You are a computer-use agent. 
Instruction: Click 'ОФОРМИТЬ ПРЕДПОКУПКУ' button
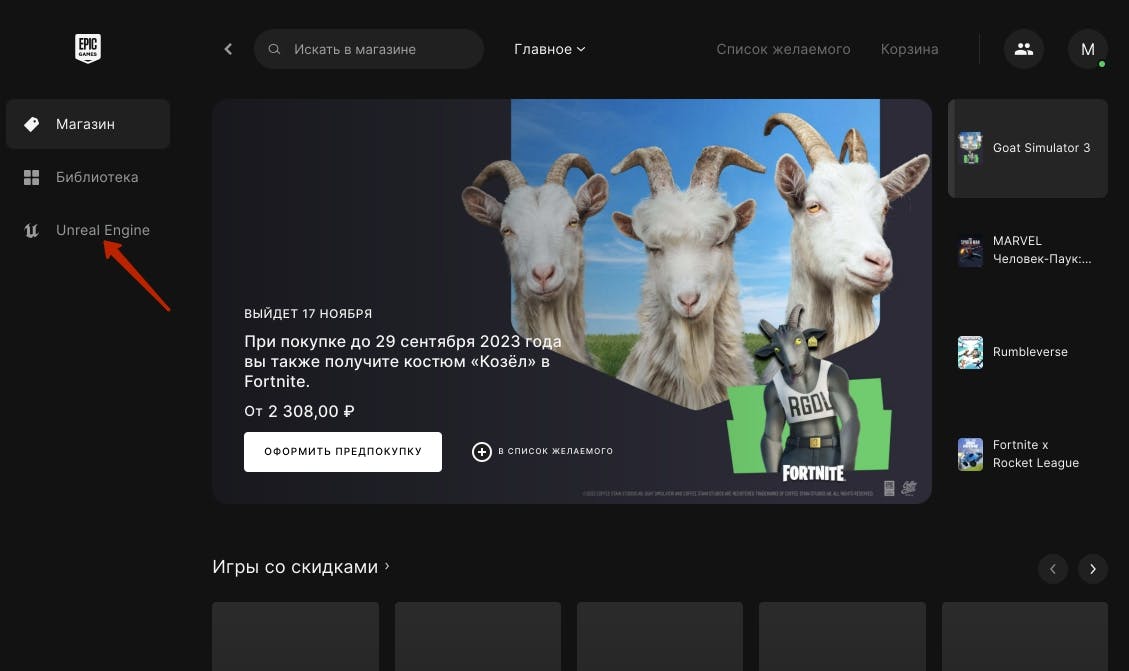[x=343, y=451]
